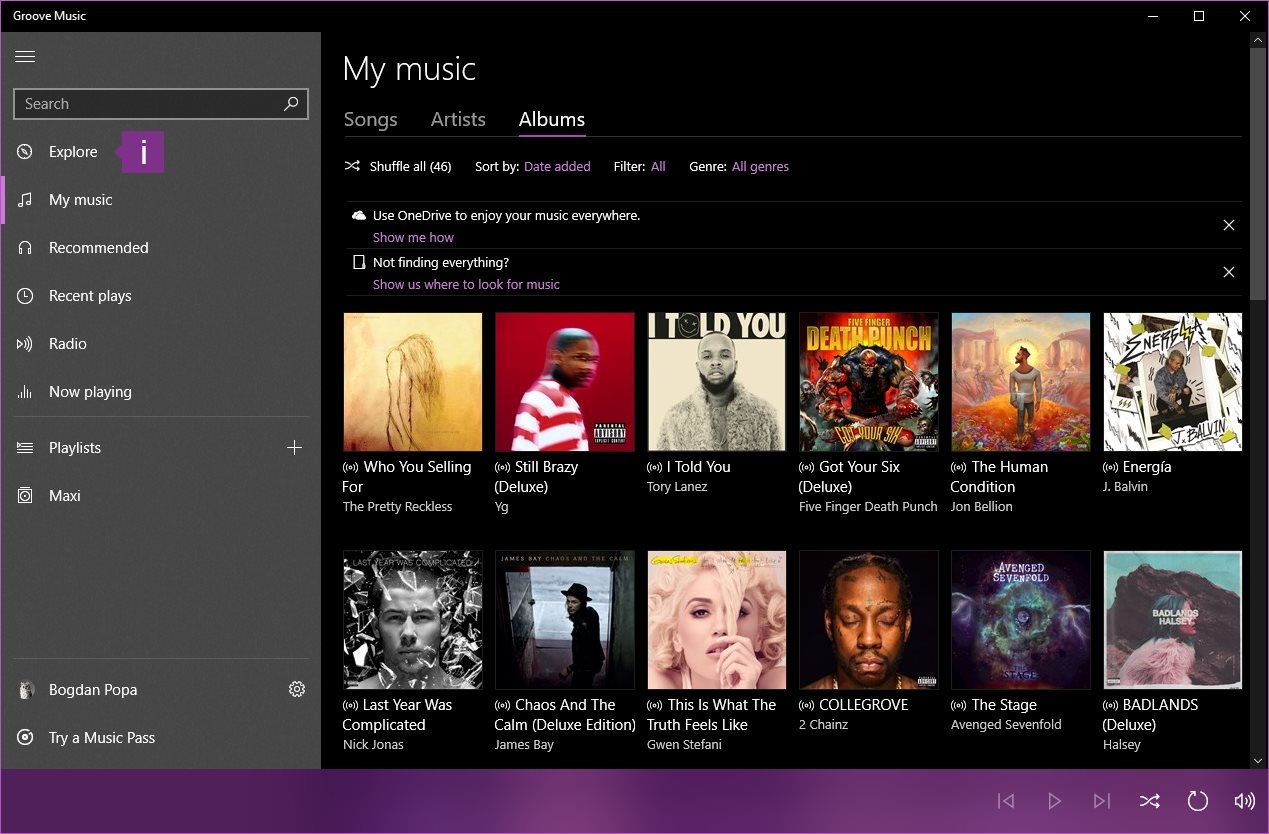Switch to the Artists tab

[x=458, y=120]
